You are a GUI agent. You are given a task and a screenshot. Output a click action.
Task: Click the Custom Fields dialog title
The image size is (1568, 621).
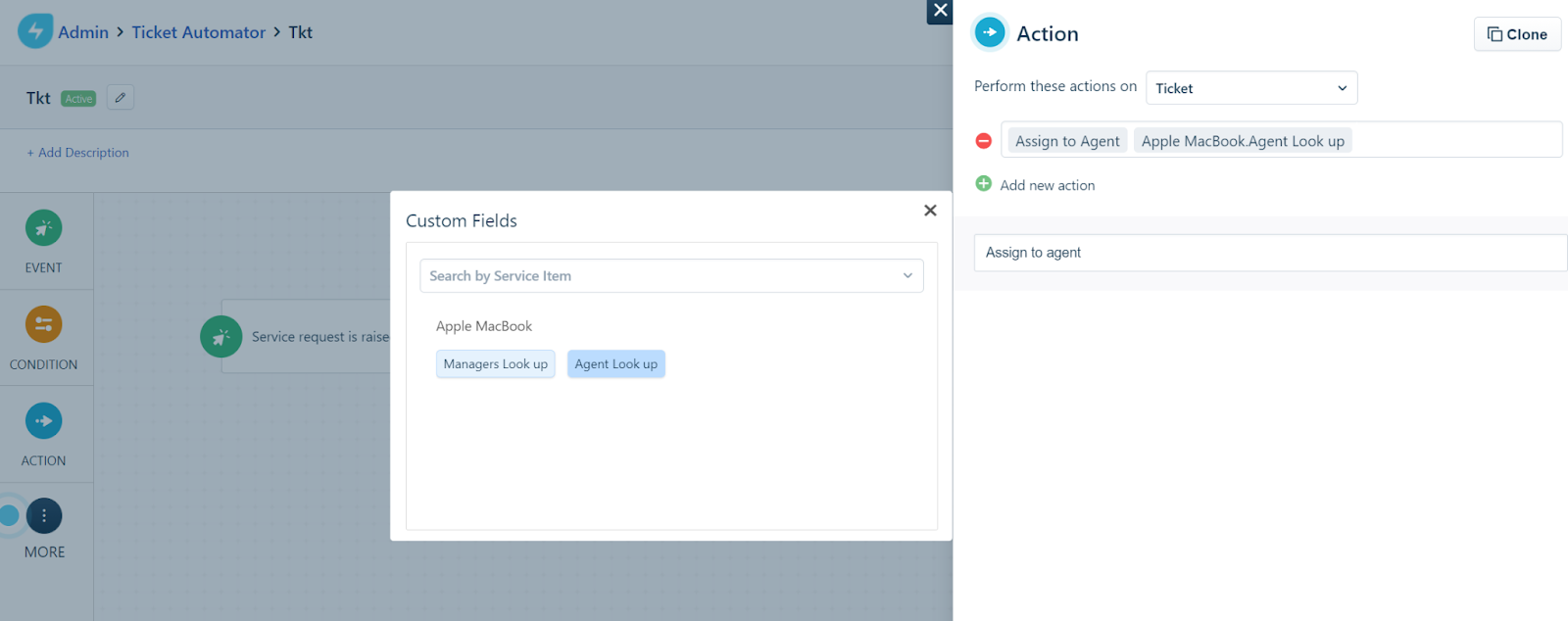coord(462,221)
